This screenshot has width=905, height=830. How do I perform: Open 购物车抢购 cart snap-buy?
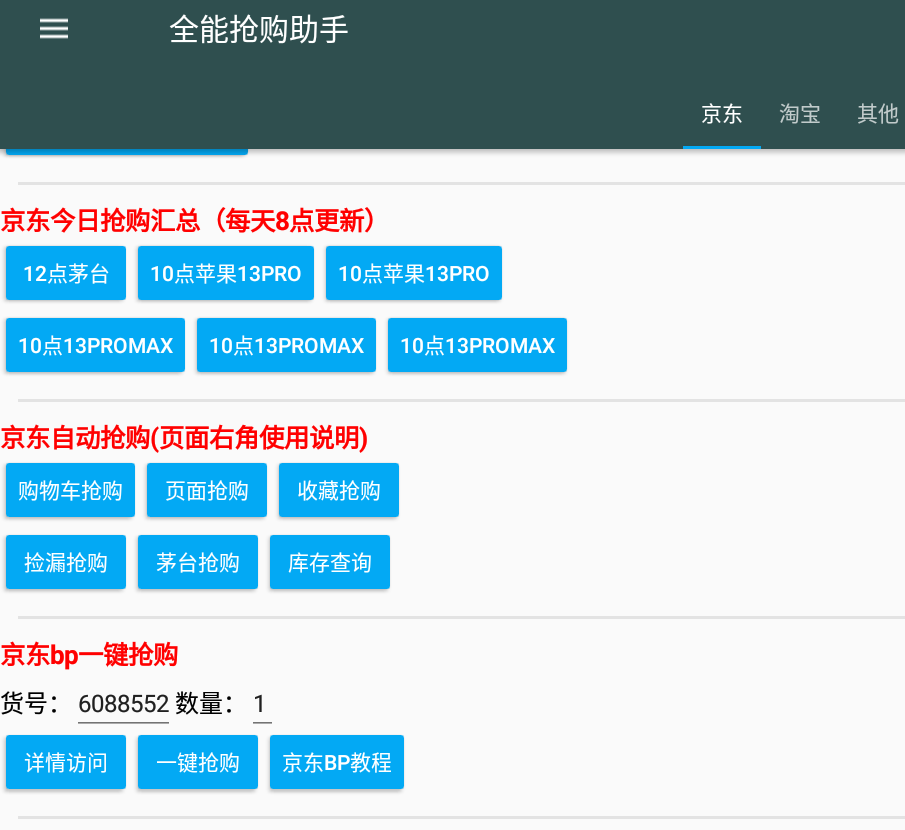pyautogui.click(x=69, y=490)
